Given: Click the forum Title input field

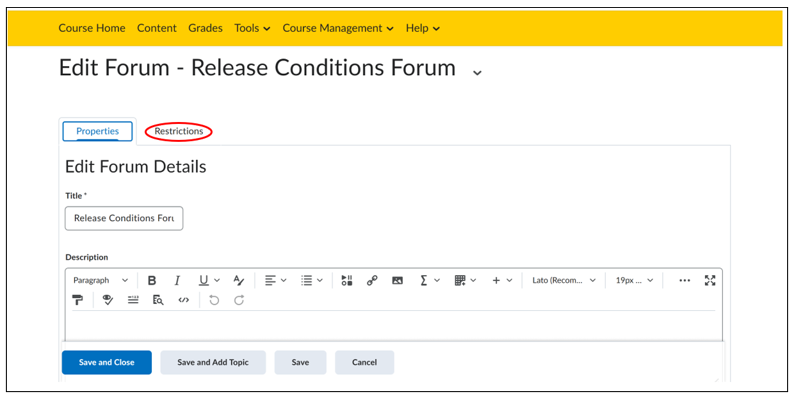Looking at the screenshot, I should (124, 218).
